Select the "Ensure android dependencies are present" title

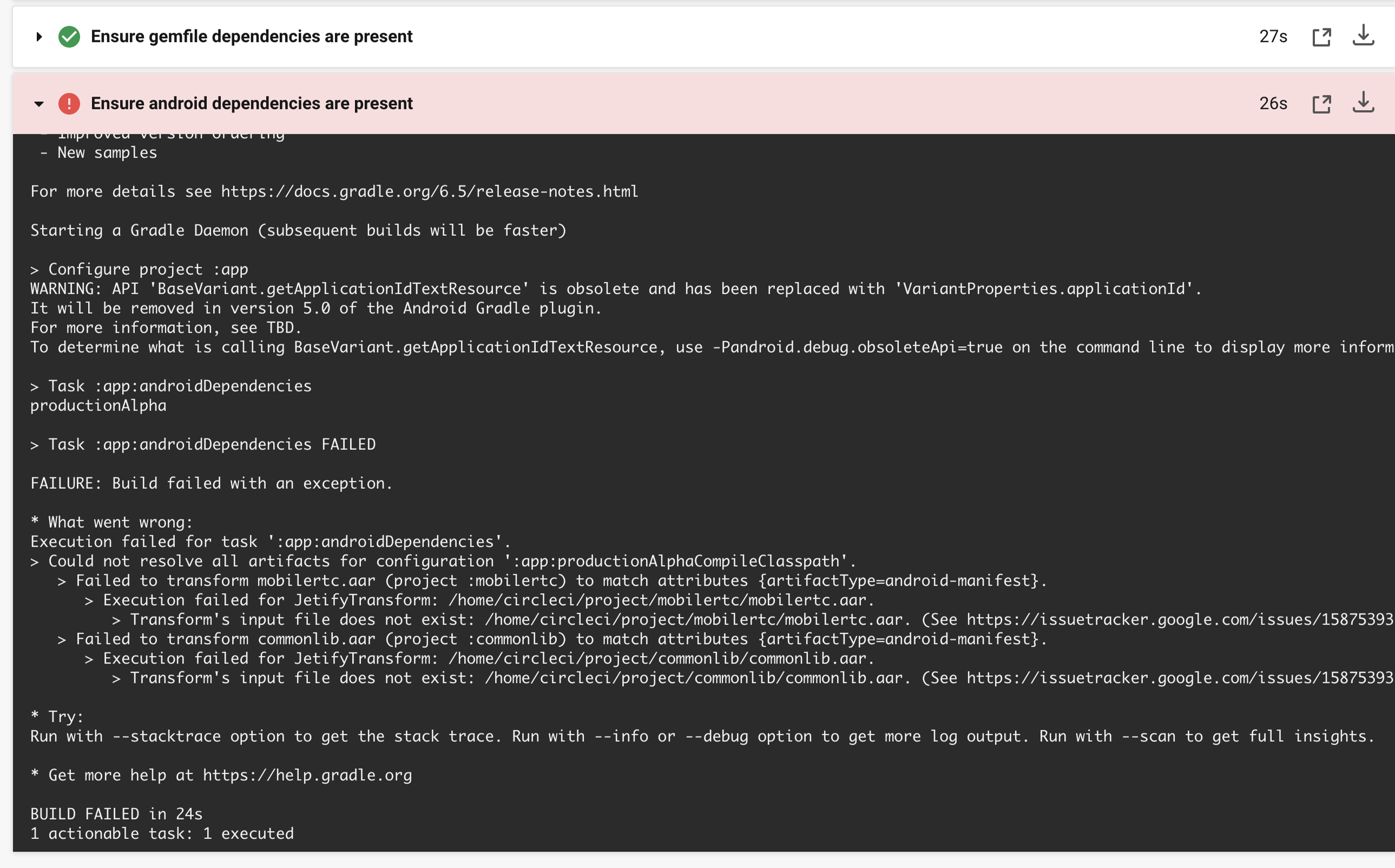[252, 104]
